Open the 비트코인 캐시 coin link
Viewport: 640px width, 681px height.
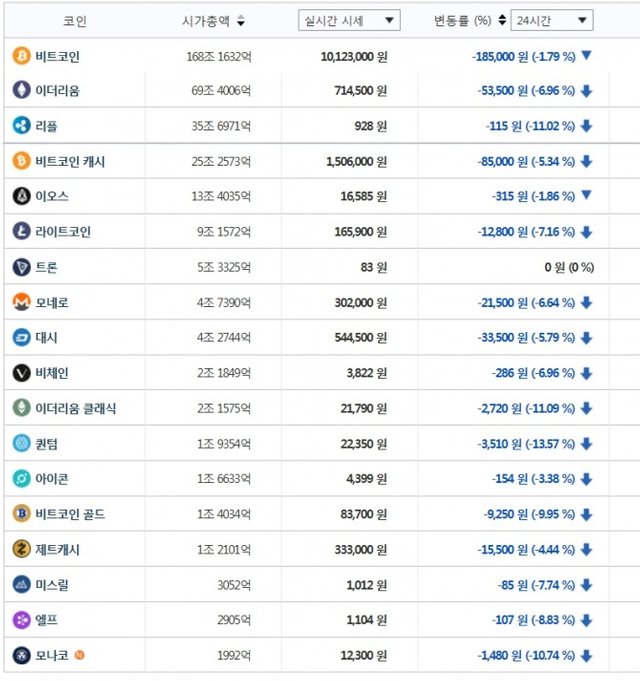click(70, 161)
